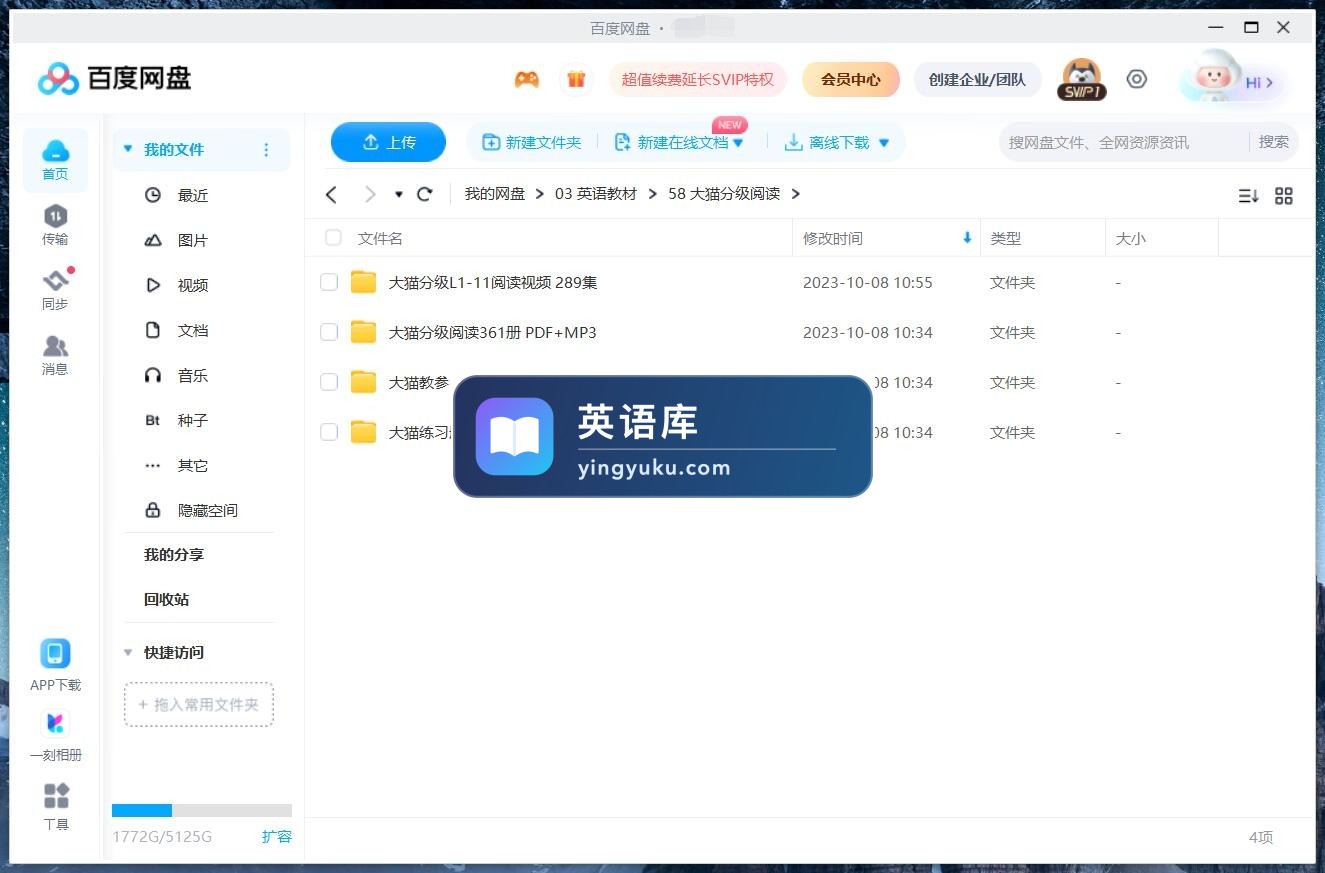The width and height of the screenshot is (1325, 873).
Task: Collapse the 我的文件 tree triangle
Action: (127, 149)
